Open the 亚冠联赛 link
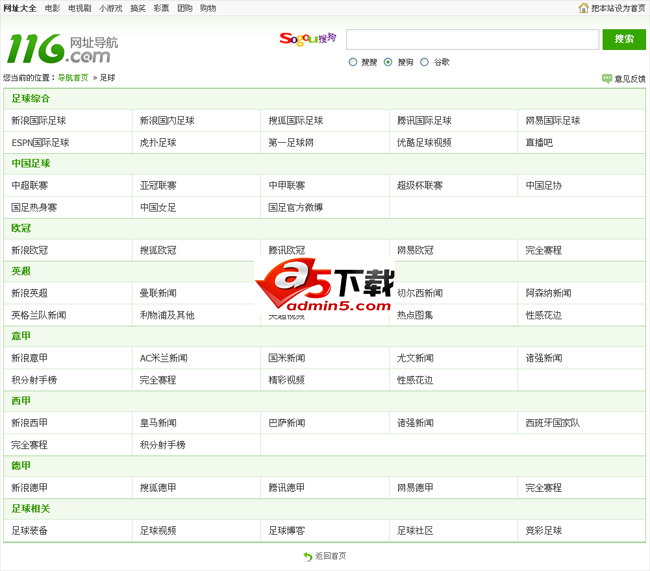This screenshot has height=571, width=650. [x=158, y=185]
